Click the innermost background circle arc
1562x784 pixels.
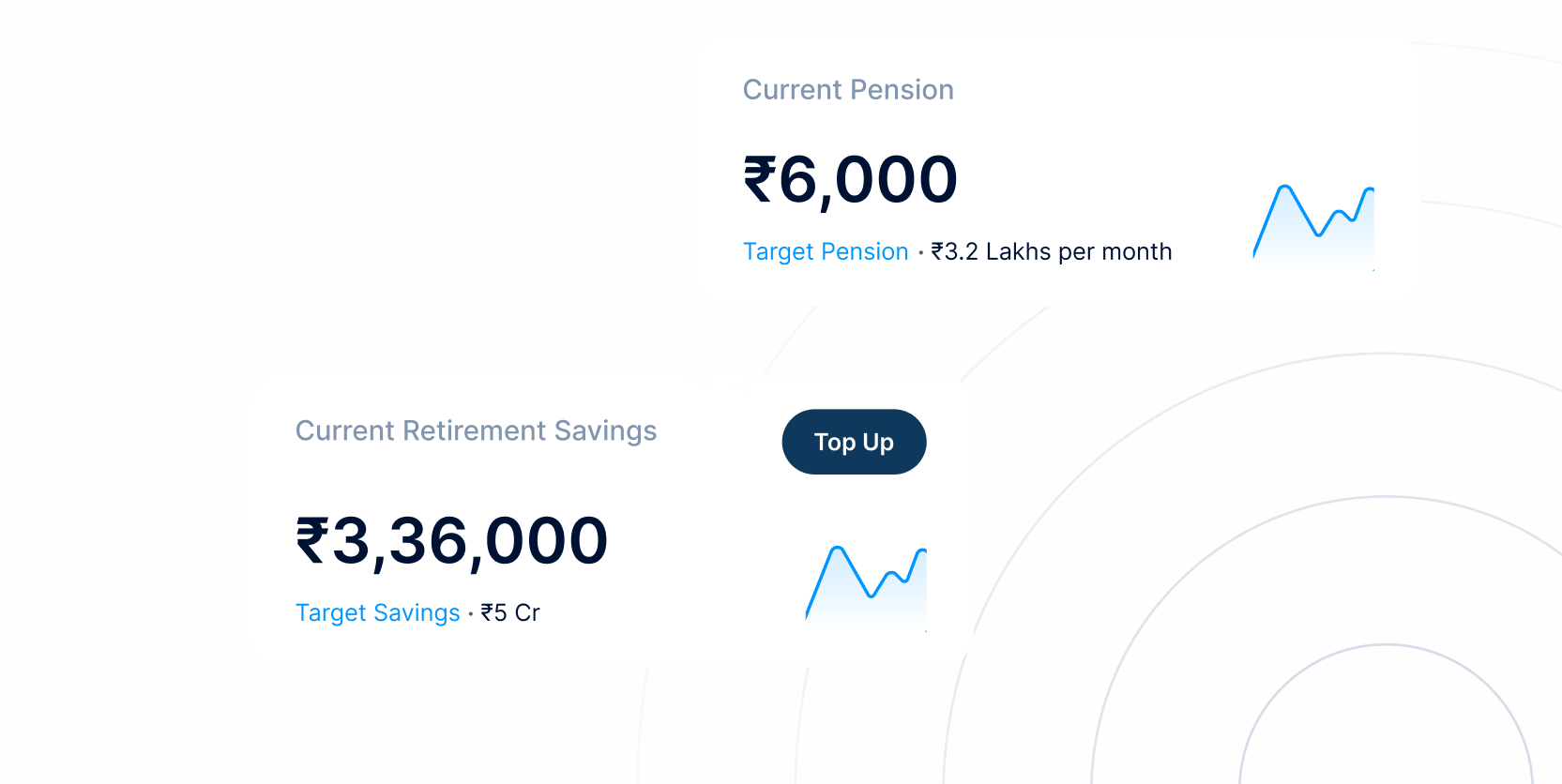pos(1386,645)
